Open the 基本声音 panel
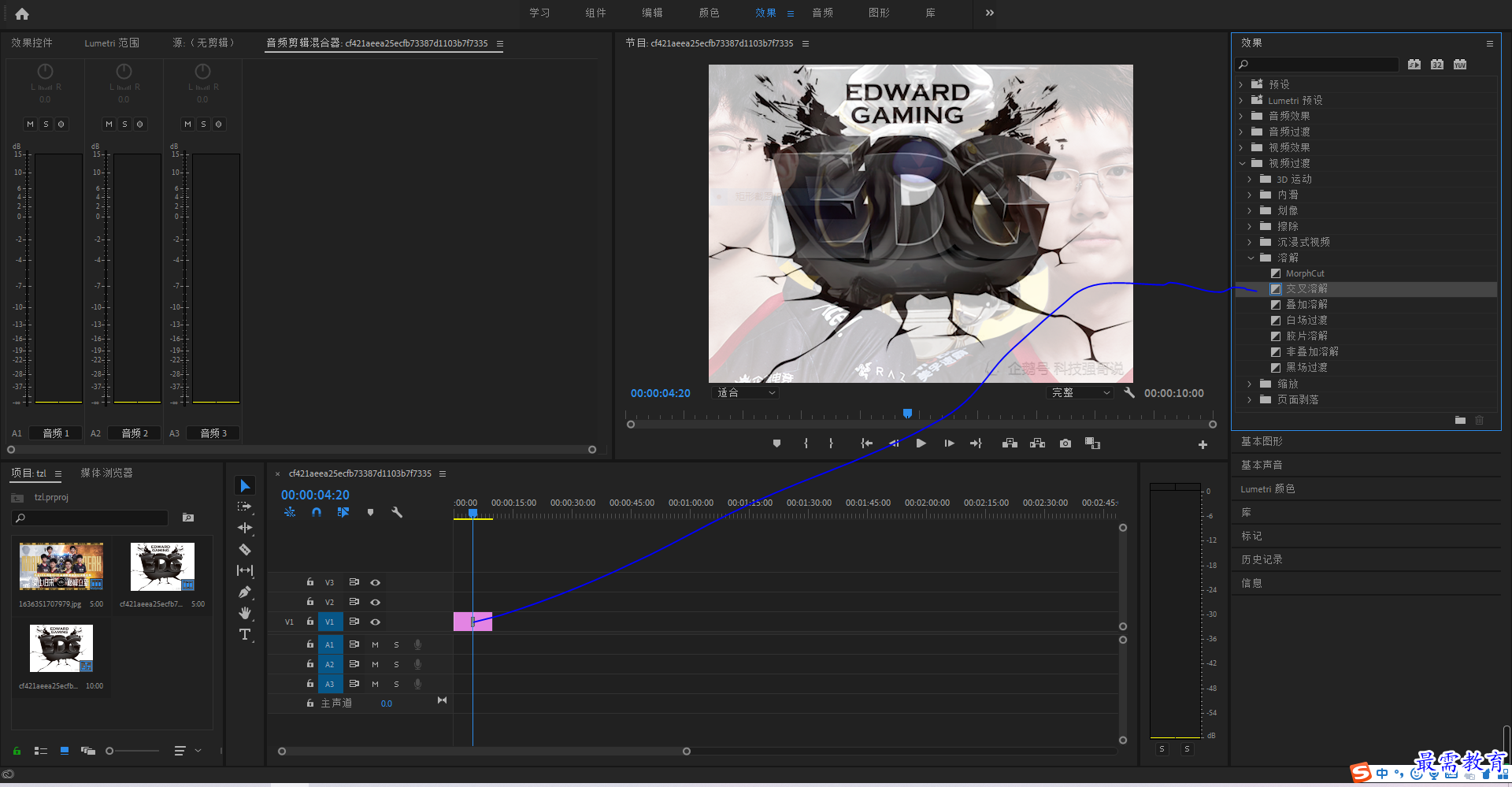The width and height of the screenshot is (1512, 787). point(1262,465)
